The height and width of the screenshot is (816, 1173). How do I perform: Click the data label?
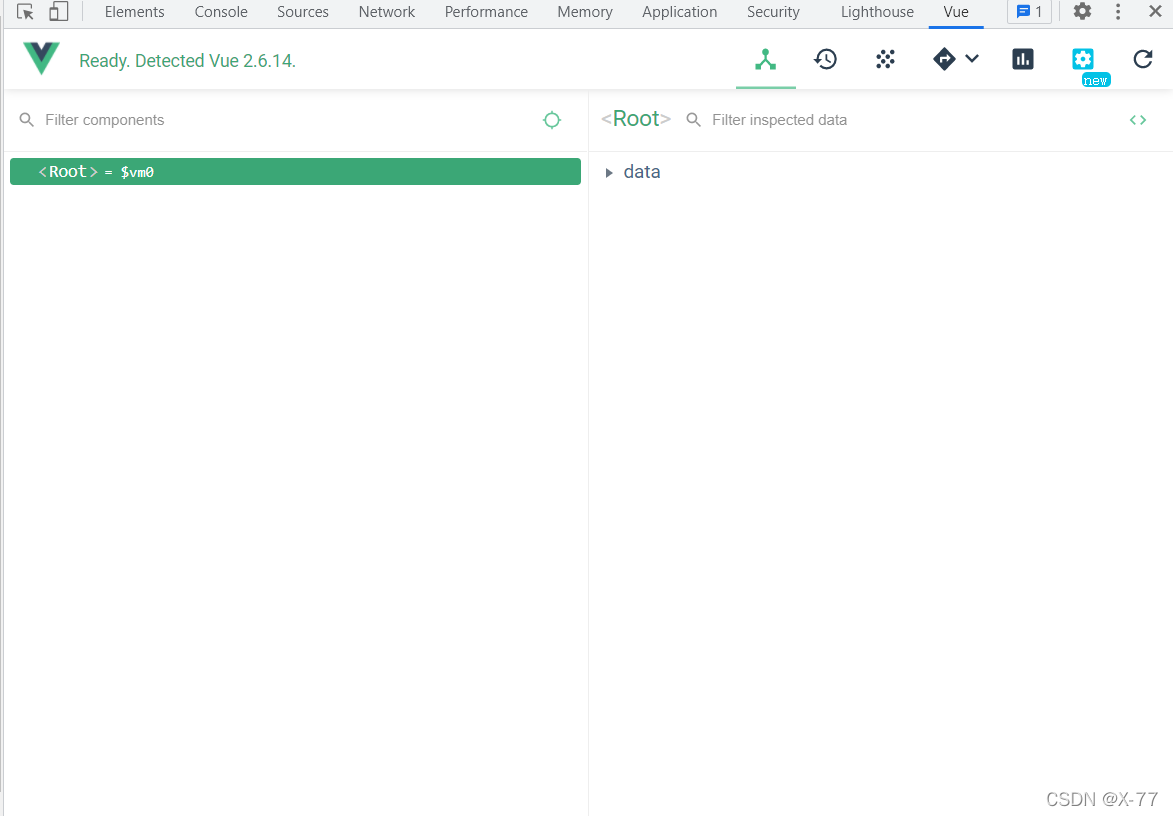pyautogui.click(x=642, y=172)
